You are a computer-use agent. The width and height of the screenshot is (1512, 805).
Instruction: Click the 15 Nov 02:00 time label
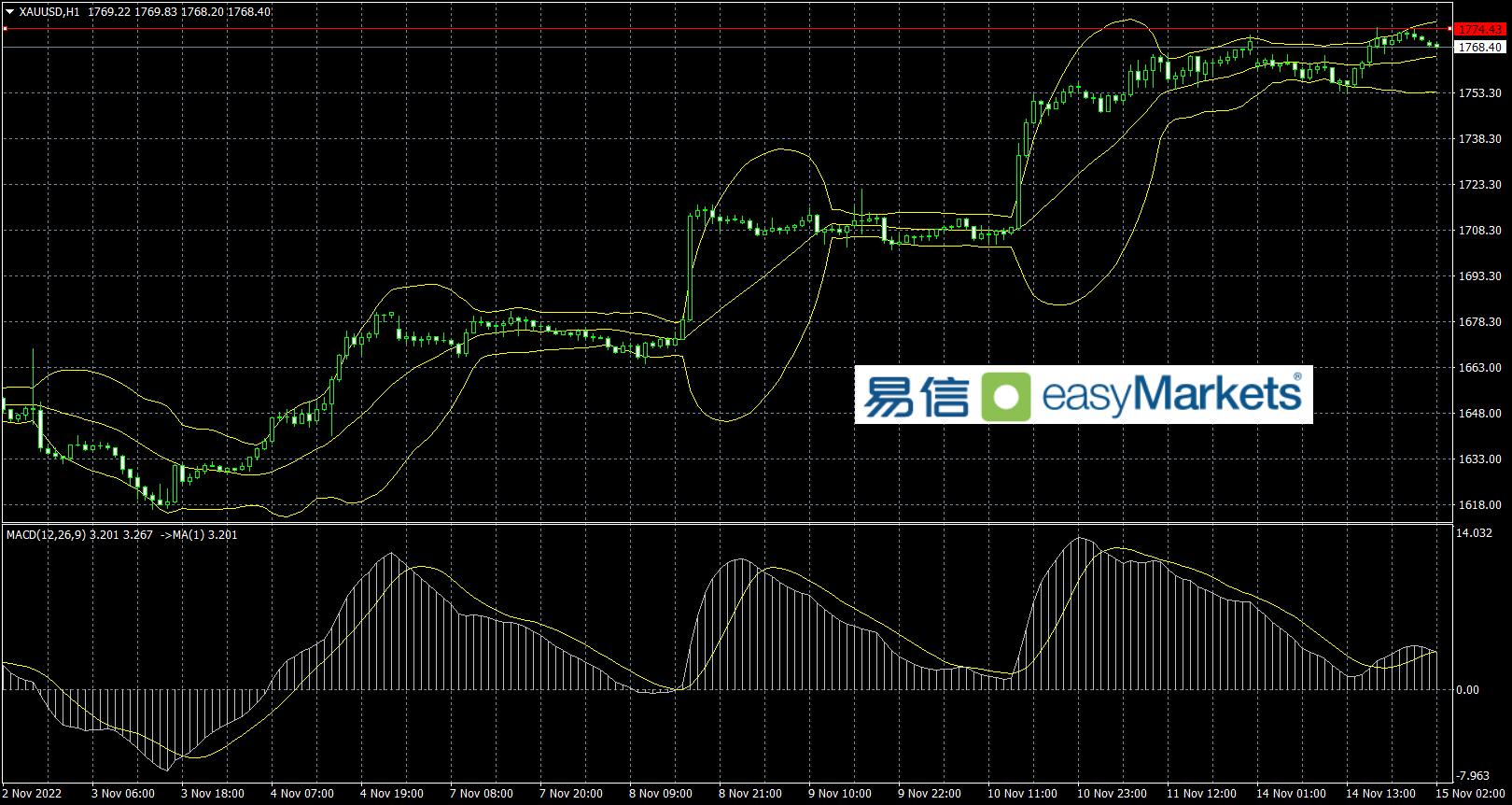click(1471, 794)
